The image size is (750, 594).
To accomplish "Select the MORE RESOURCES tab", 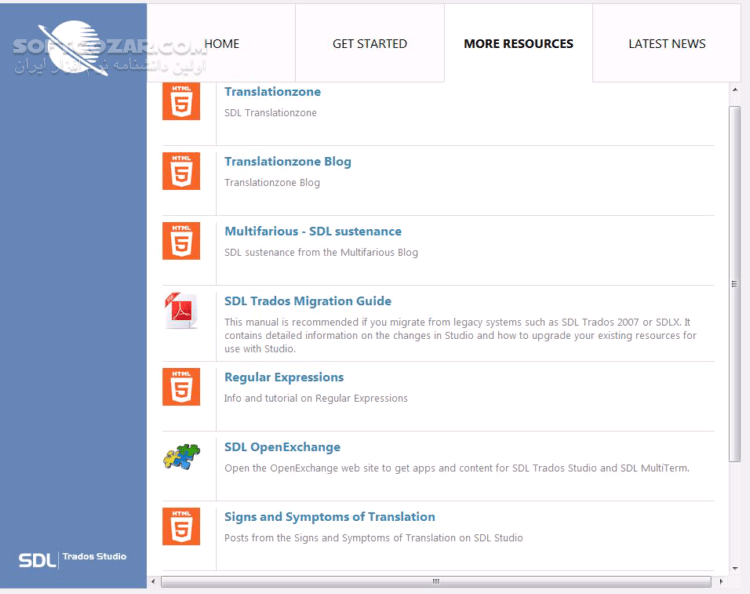I will click(518, 44).
